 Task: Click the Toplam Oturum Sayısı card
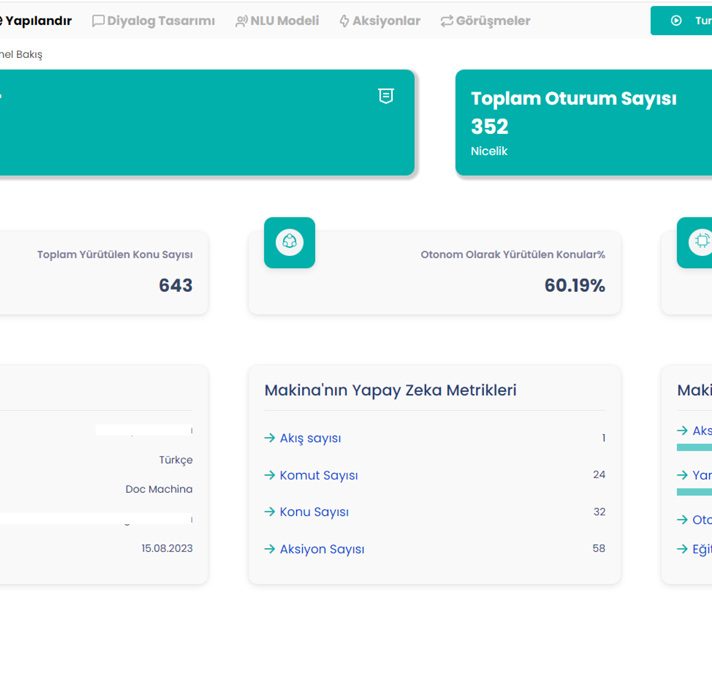583,123
